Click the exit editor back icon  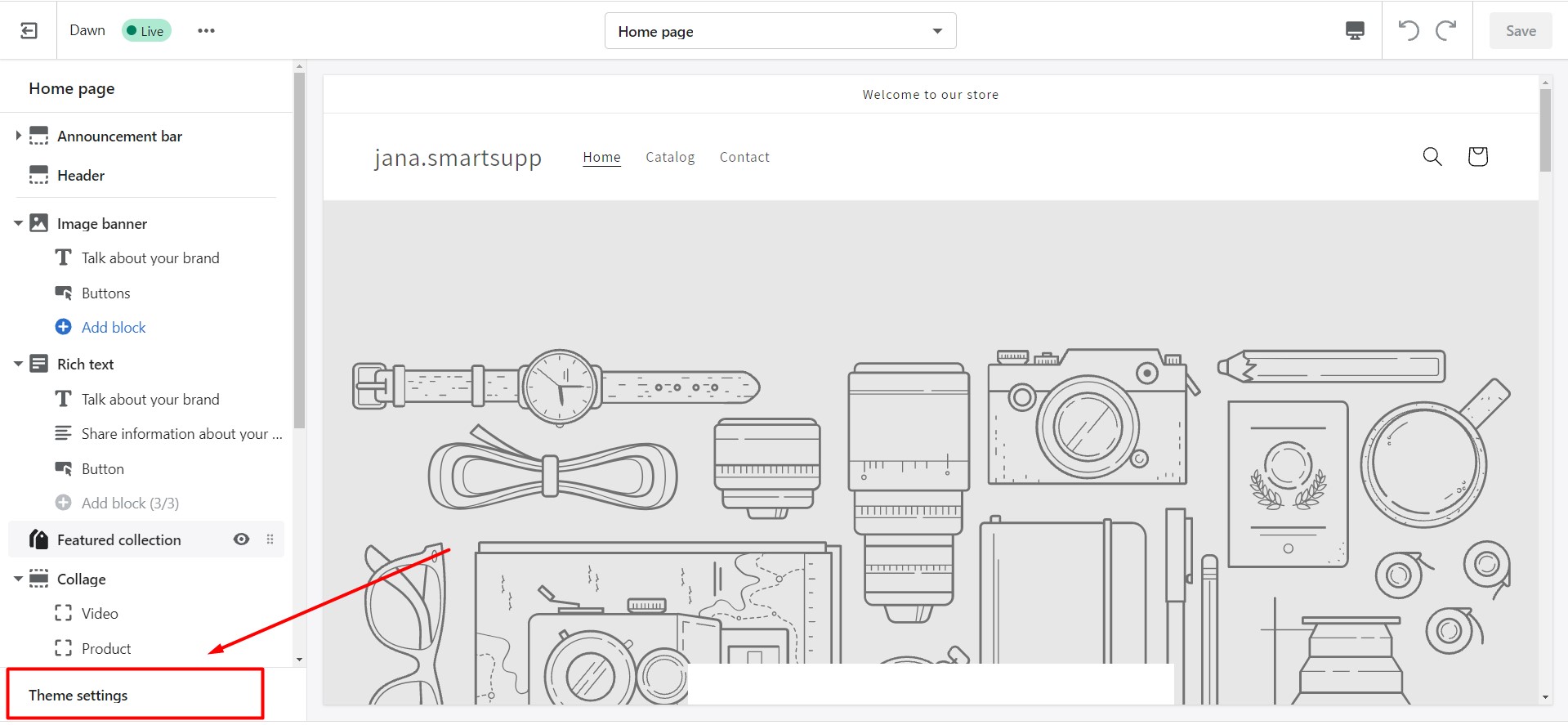(29, 31)
